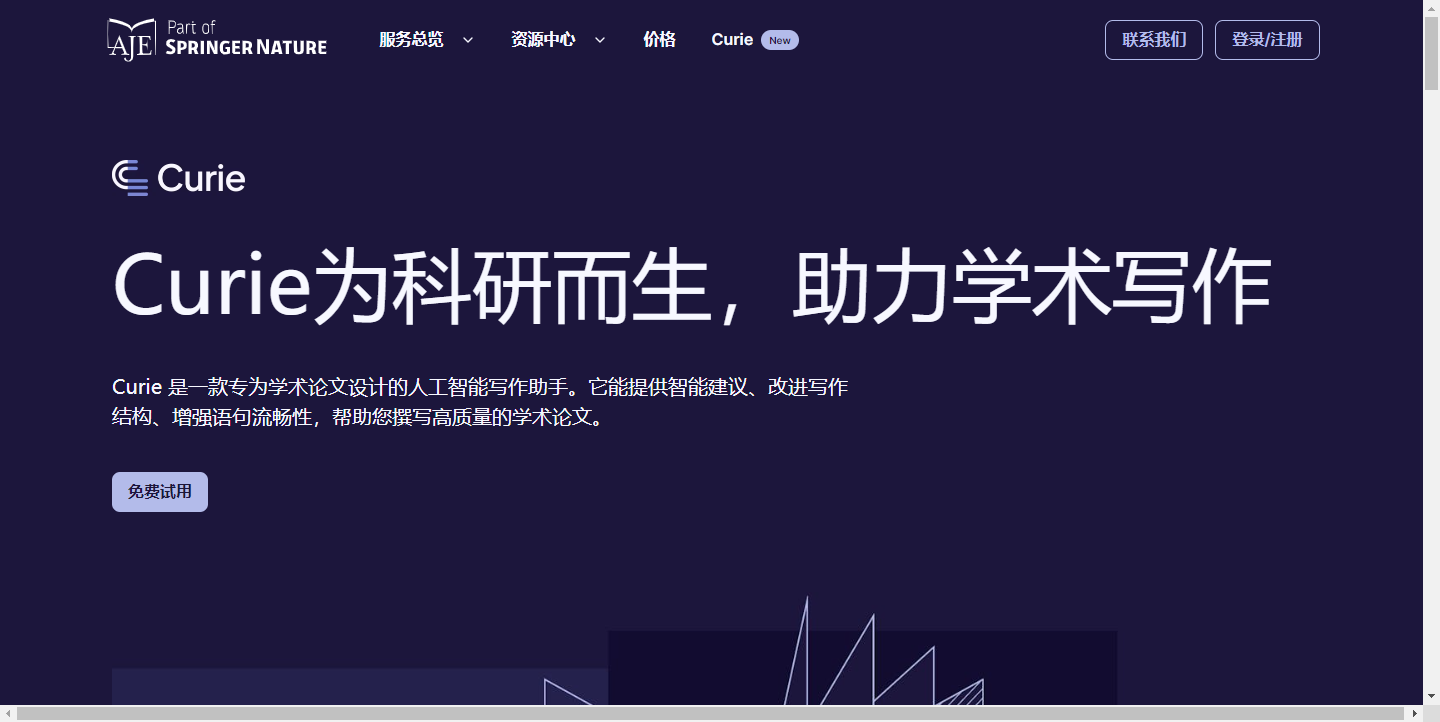
Task: Expand the 服务总览 dropdown chevron
Action: (467, 40)
